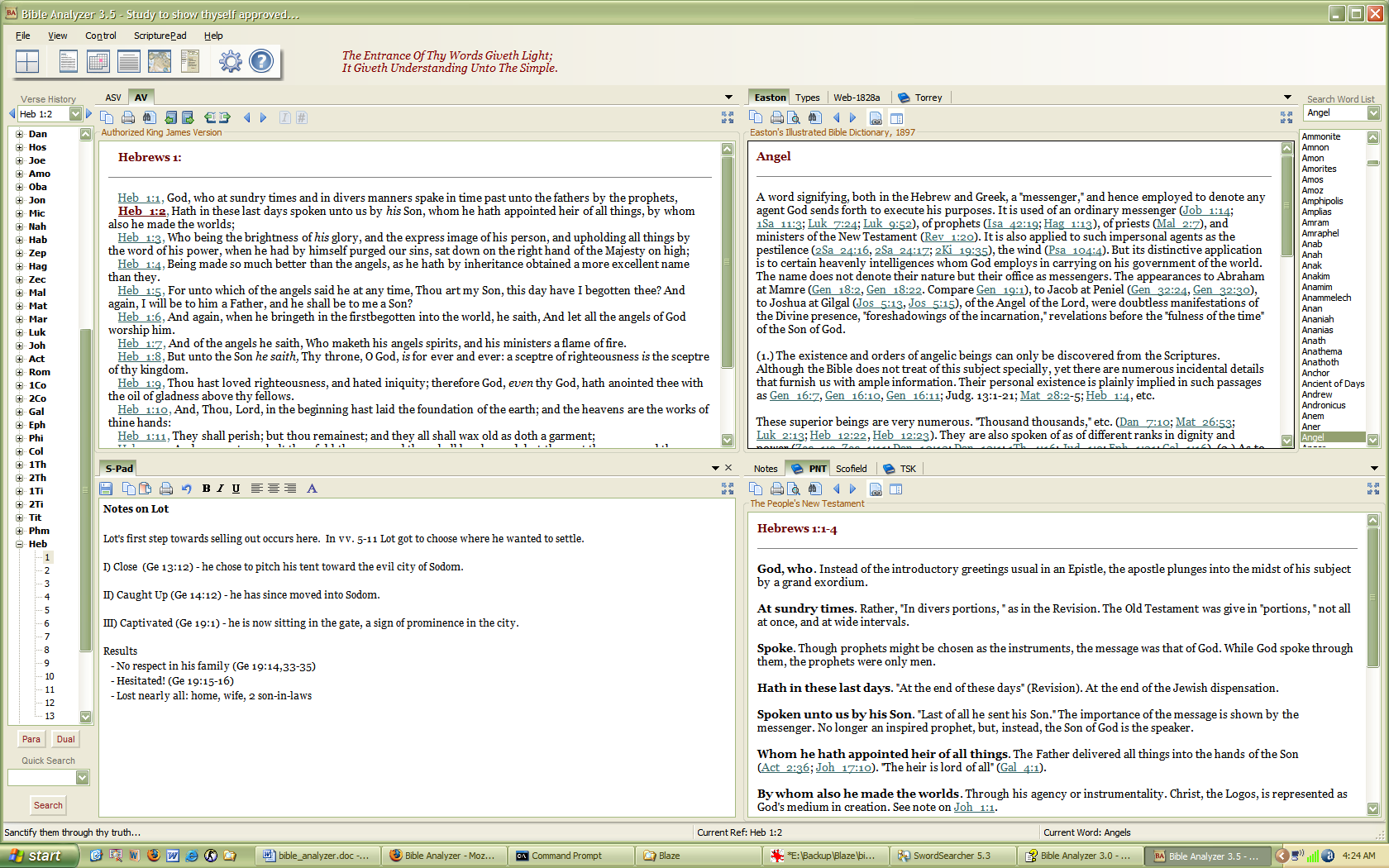Open the blue help question mark icon

pos(261,61)
